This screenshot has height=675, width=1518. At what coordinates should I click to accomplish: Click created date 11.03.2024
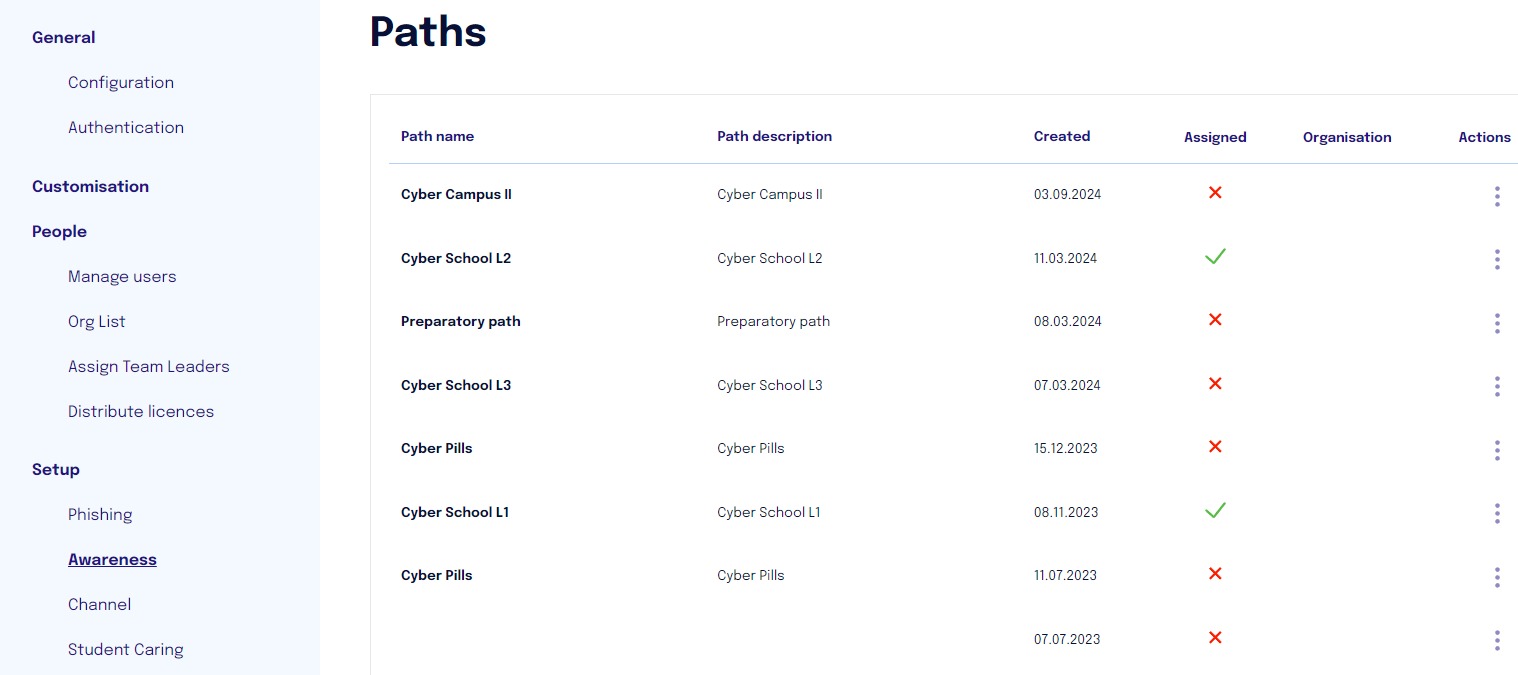pyautogui.click(x=1065, y=258)
